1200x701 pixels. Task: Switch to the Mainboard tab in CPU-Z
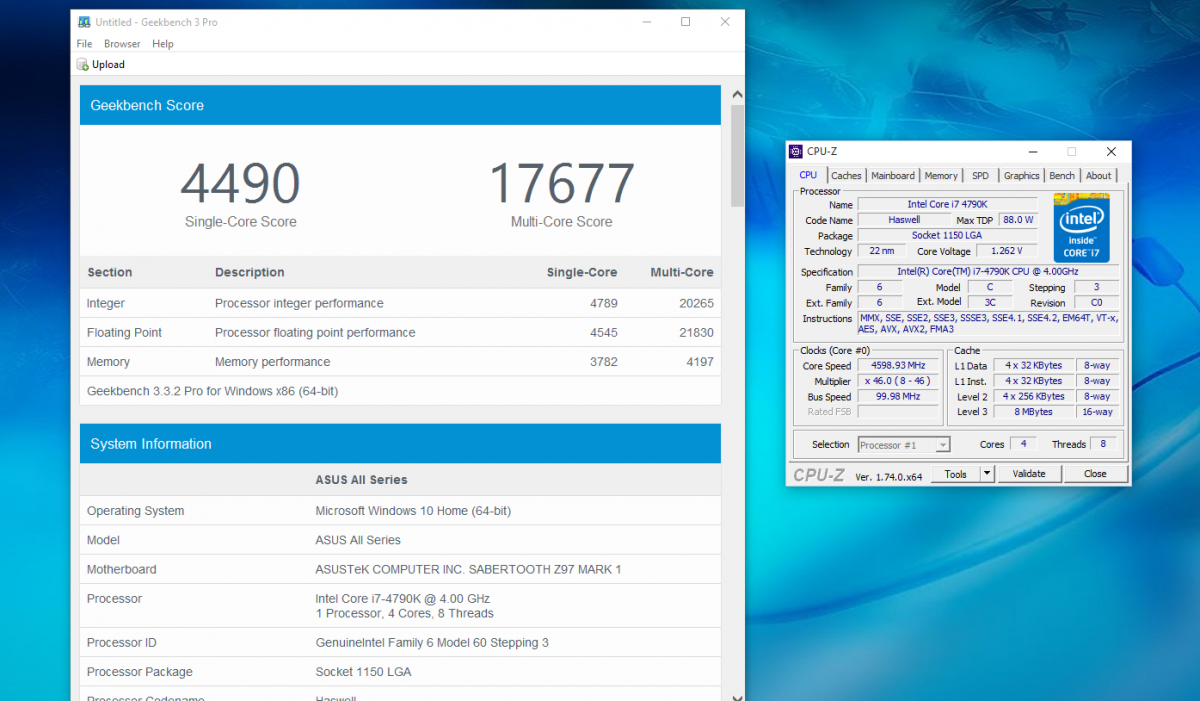tap(893, 176)
